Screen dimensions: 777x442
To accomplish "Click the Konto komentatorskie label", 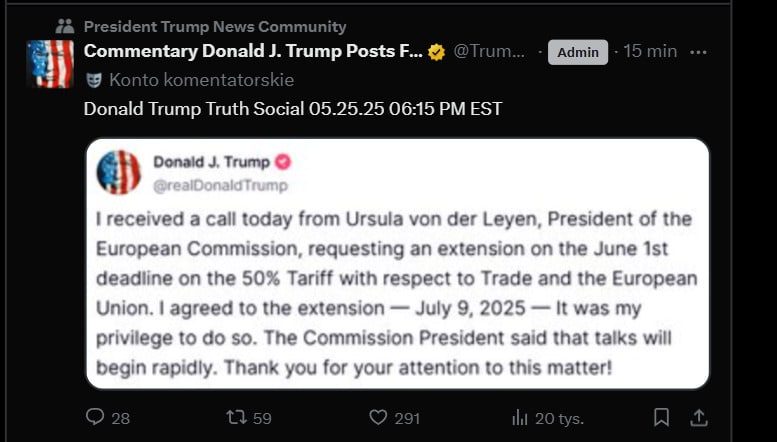I will pyautogui.click(x=201, y=80).
